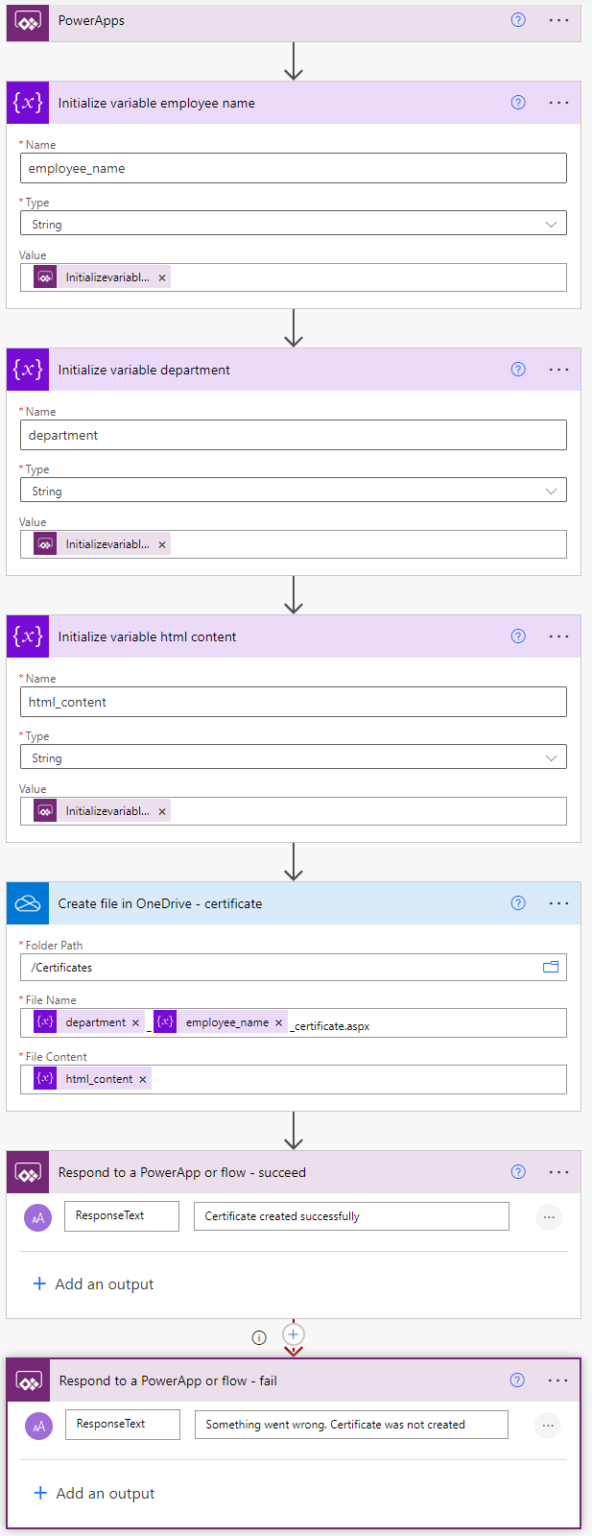Viewport: 592px width, 1536px height.
Task: Click the Certificate created successfully text field
Action: 350,1216
